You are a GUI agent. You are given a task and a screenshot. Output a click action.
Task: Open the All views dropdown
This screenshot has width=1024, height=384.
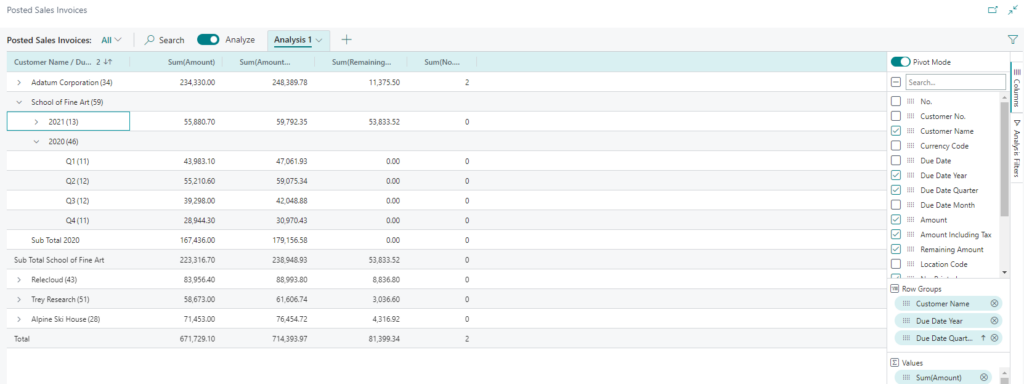(x=112, y=40)
